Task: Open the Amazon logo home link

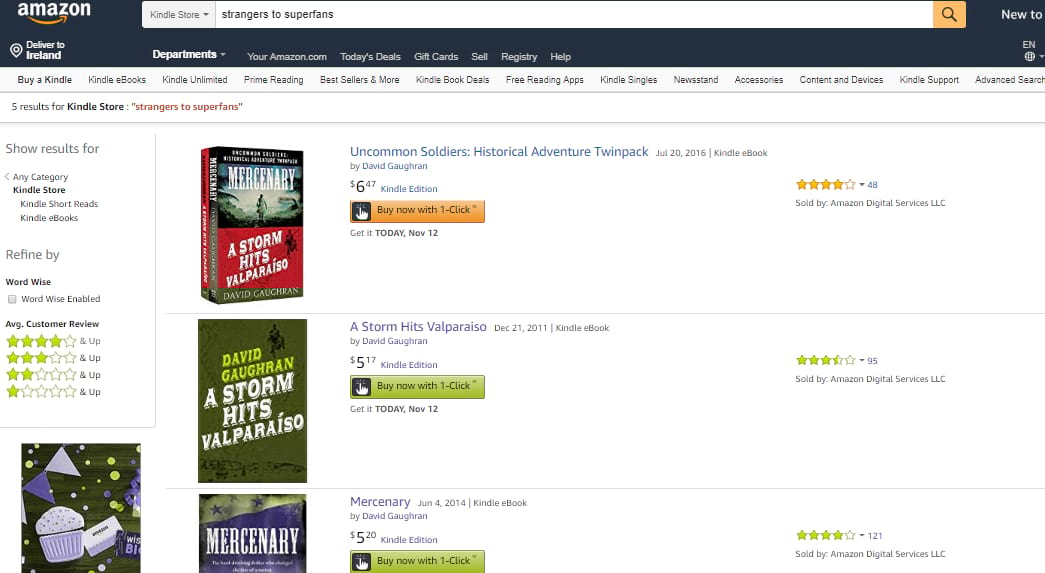Action: pos(53,13)
